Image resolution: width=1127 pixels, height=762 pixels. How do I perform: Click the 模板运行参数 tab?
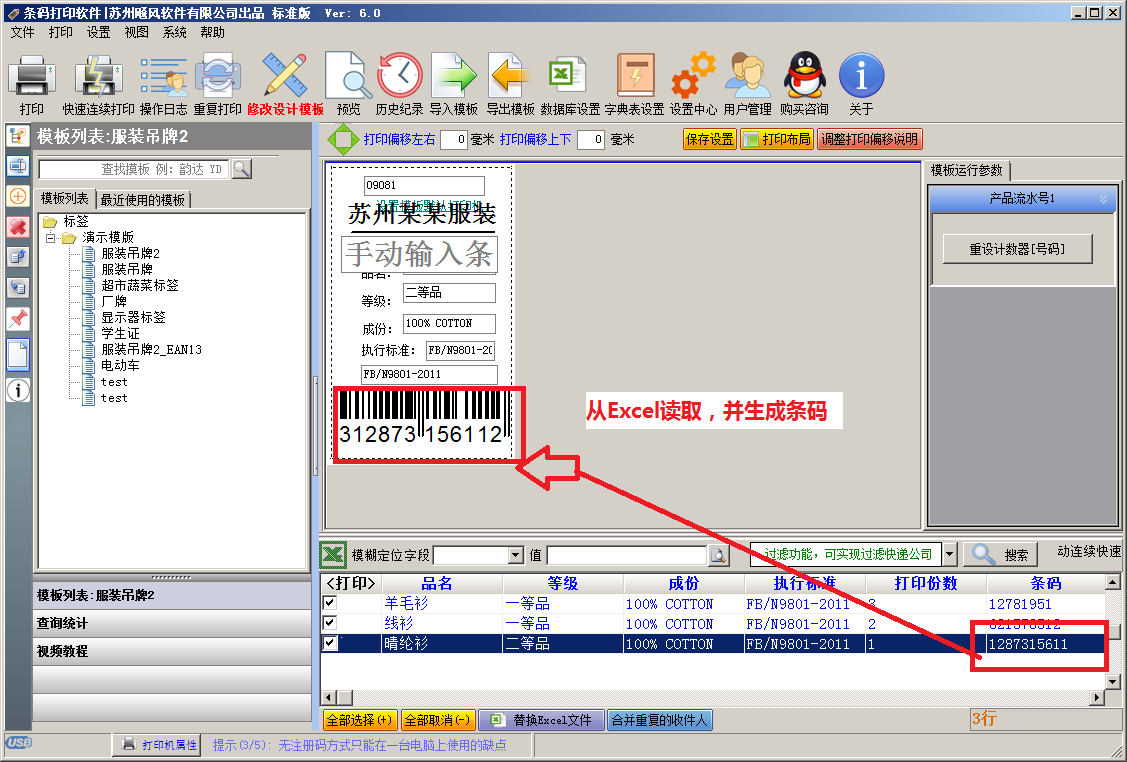[x=967, y=170]
